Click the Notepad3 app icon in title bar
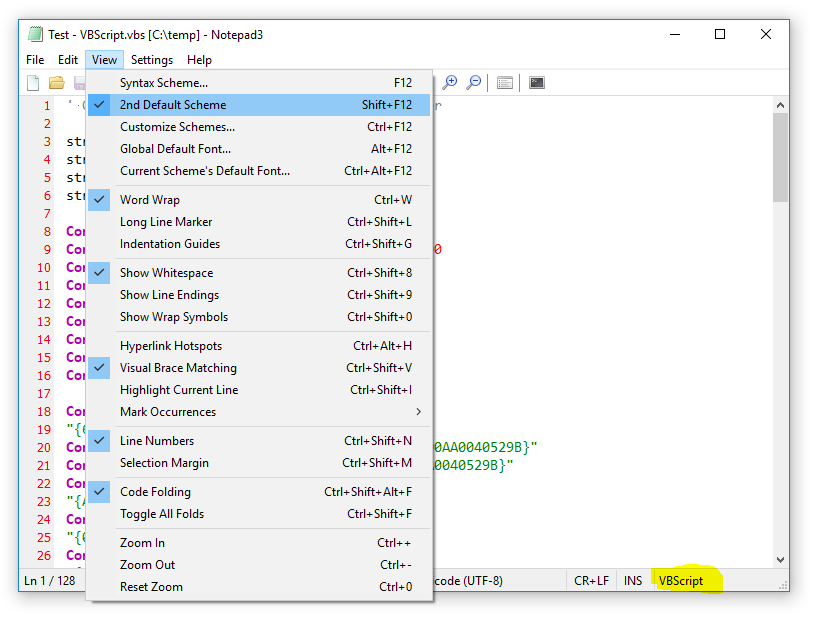 35,34
